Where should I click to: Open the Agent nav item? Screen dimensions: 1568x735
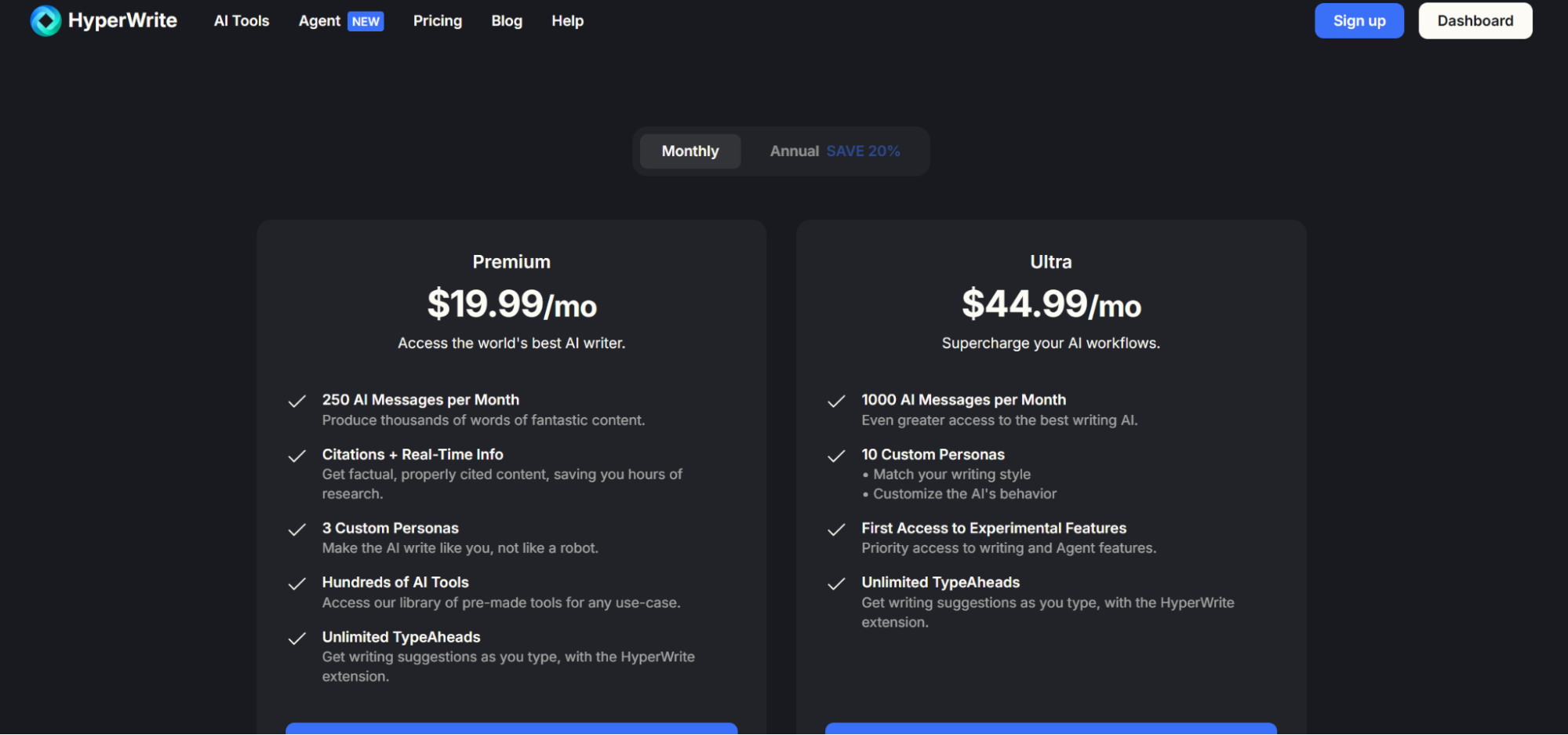point(319,21)
